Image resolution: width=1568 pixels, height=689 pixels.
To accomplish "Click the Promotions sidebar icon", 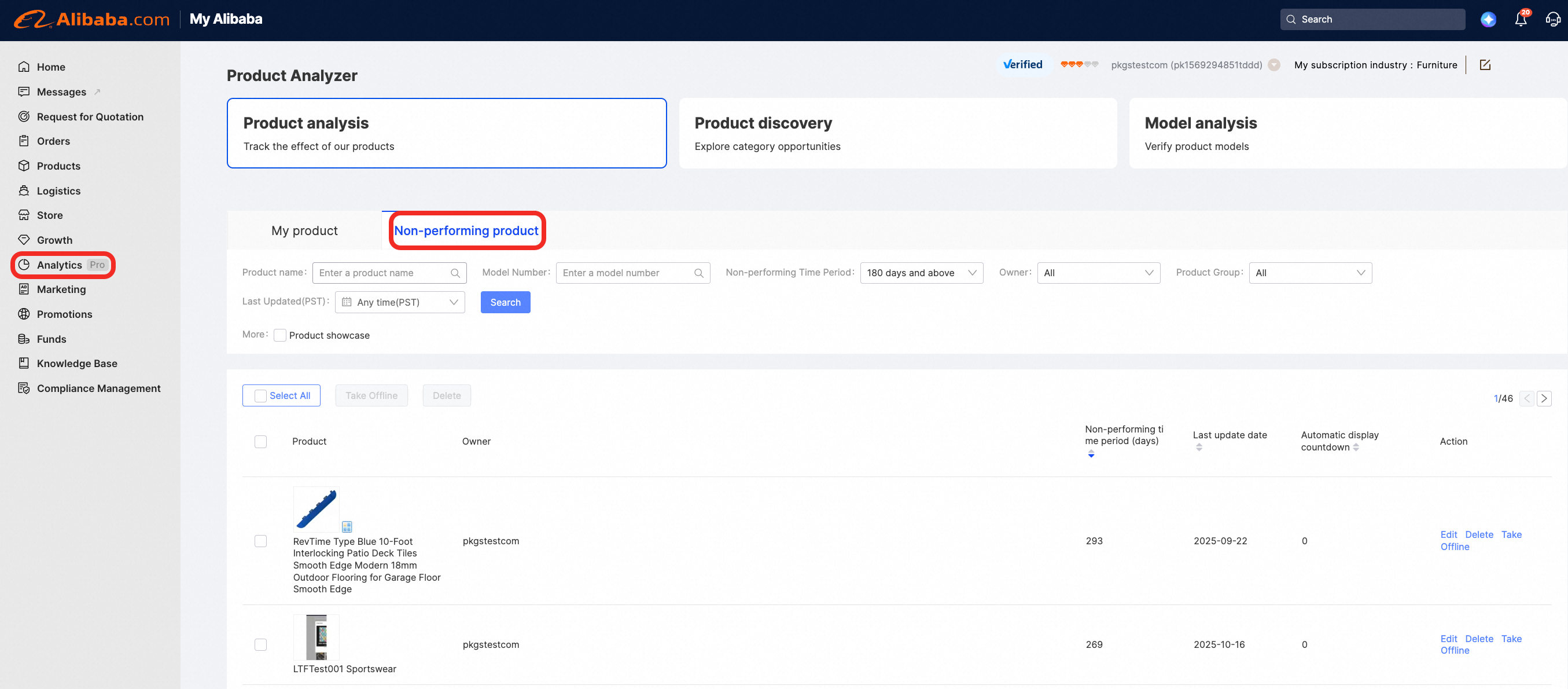I will tap(24, 314).
